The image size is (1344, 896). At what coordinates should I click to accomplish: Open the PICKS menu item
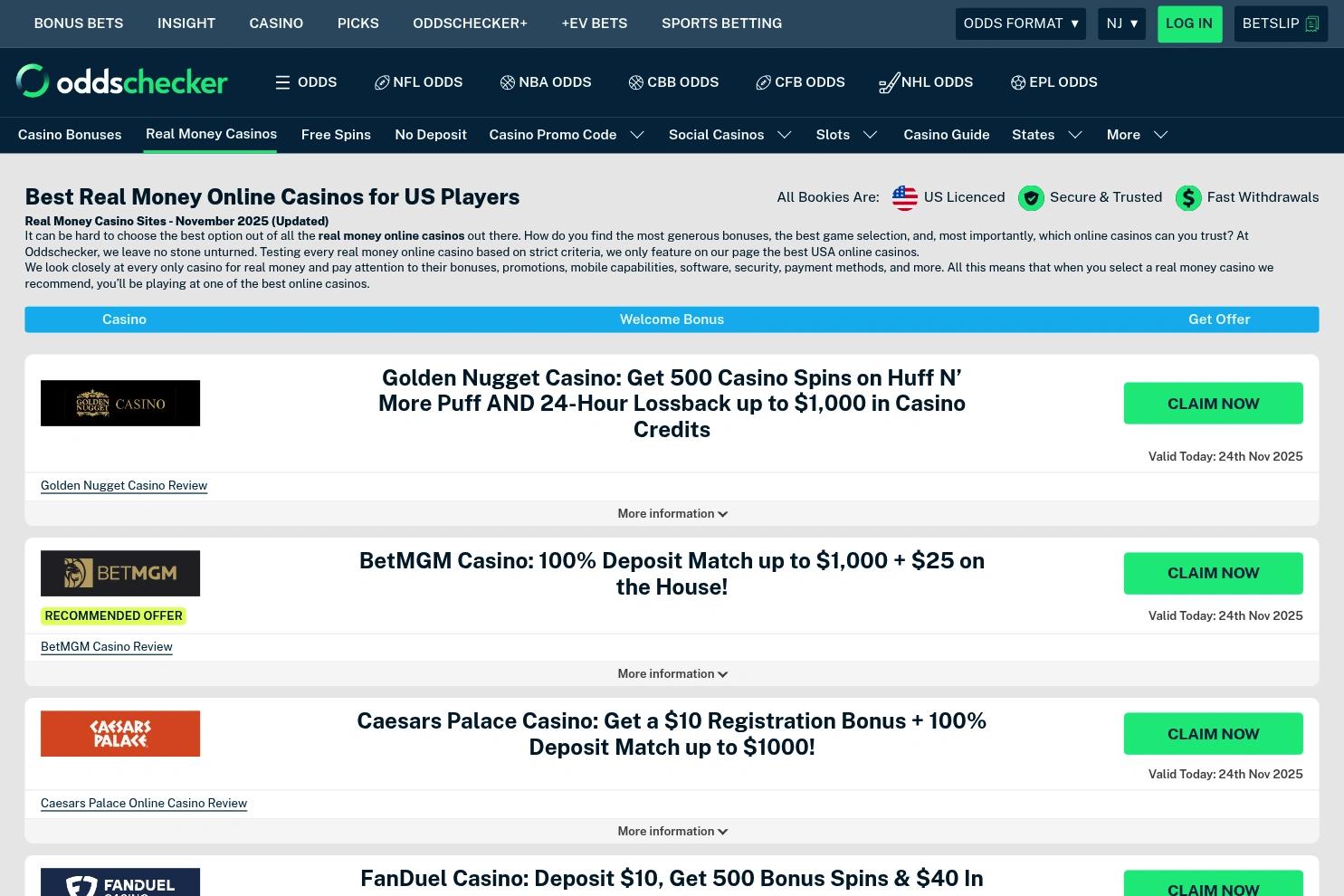click(358, 24)
